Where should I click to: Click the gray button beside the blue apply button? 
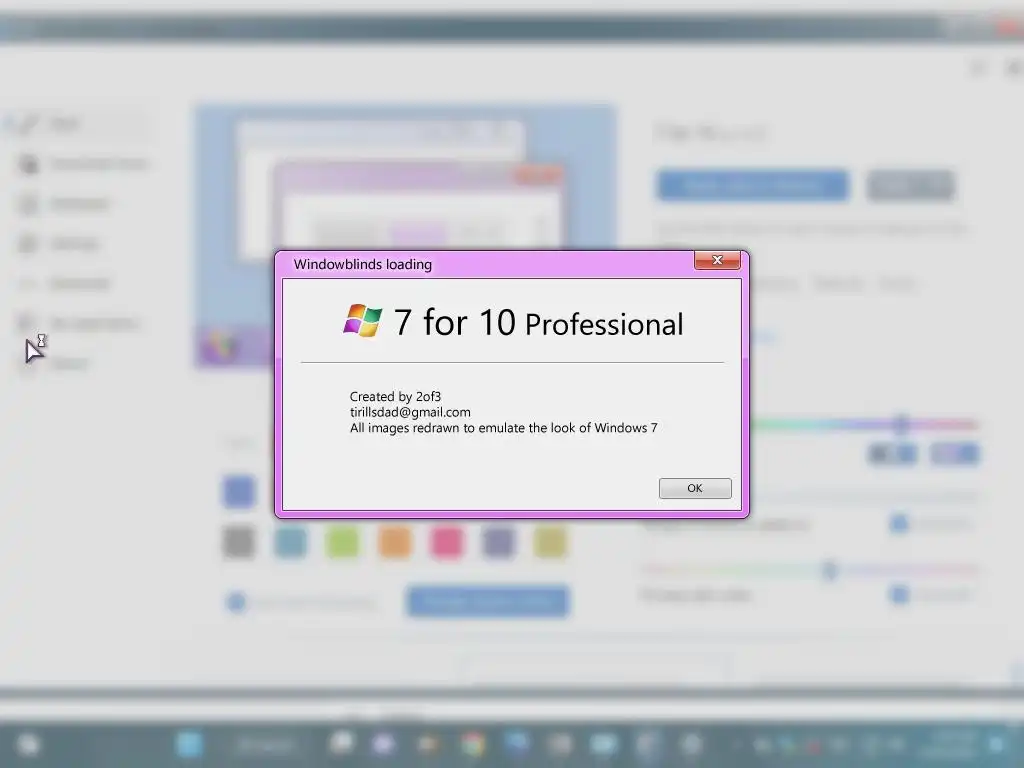click(x=911, y=185)
